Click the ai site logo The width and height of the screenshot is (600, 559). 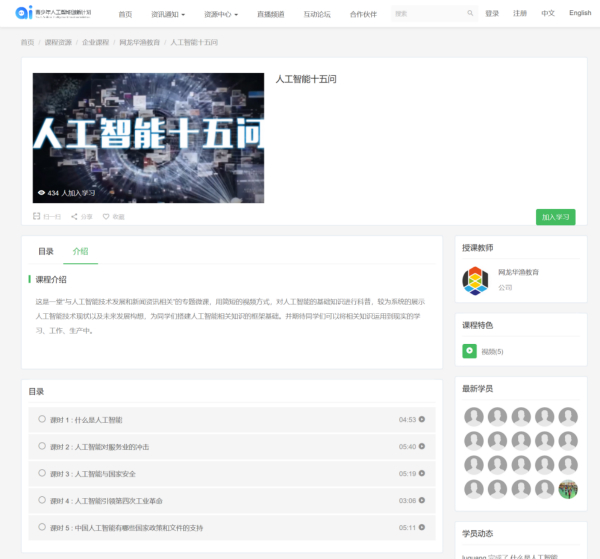[x=53, y=13]
